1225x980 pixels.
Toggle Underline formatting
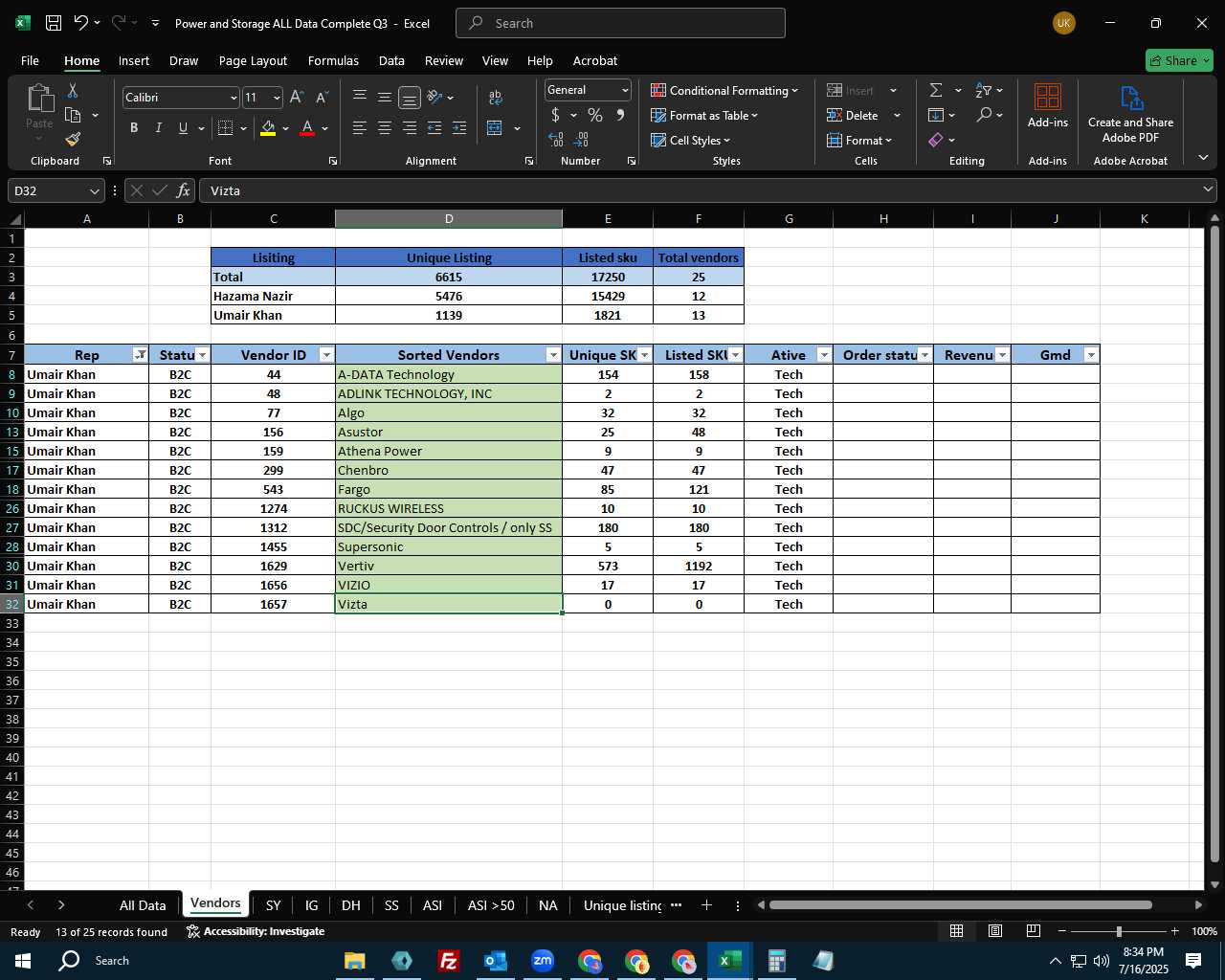point(183,127)
